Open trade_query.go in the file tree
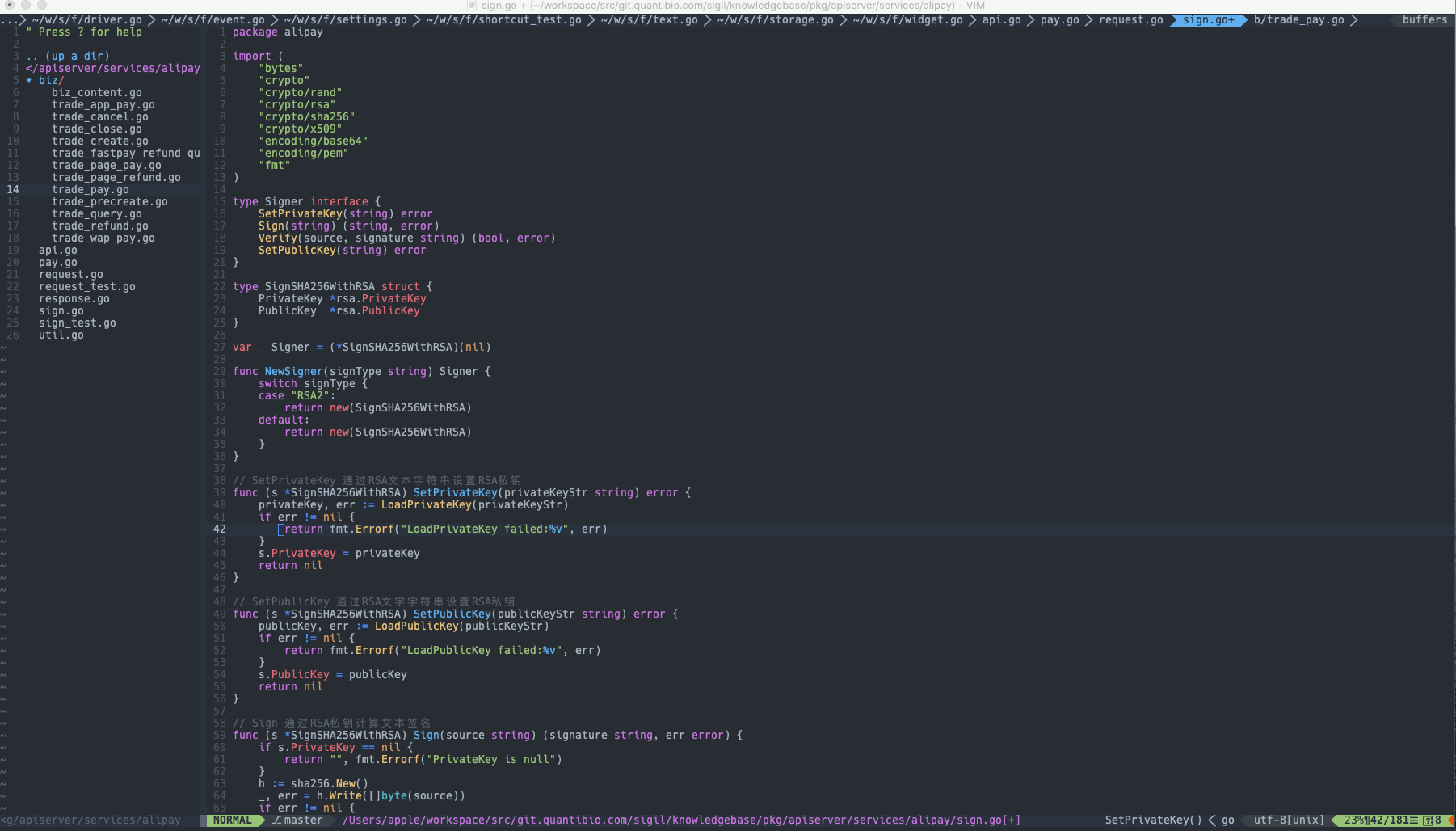This screenshot has width=1456, height=831. coord(97,213)
